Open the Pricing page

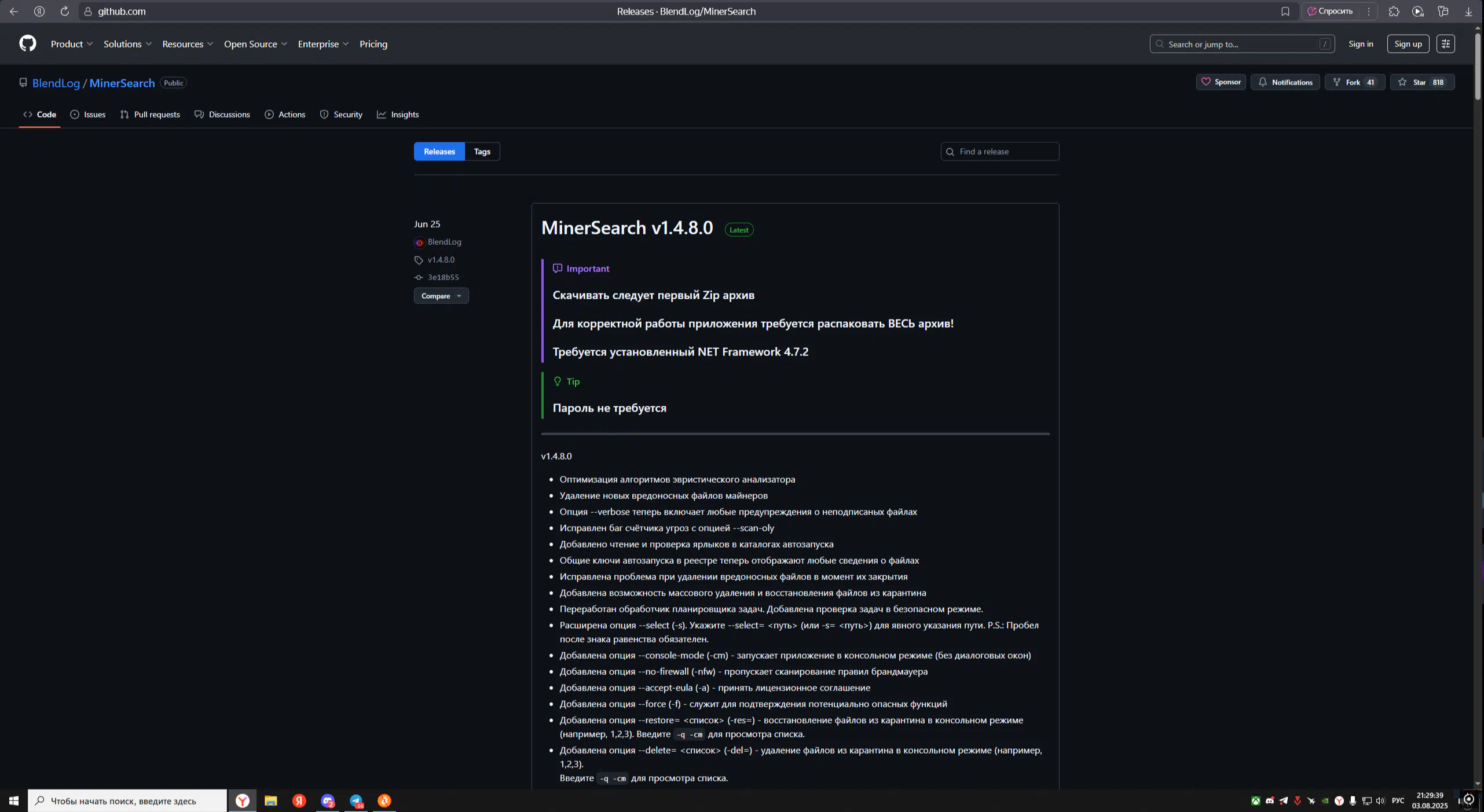[373, 44]
